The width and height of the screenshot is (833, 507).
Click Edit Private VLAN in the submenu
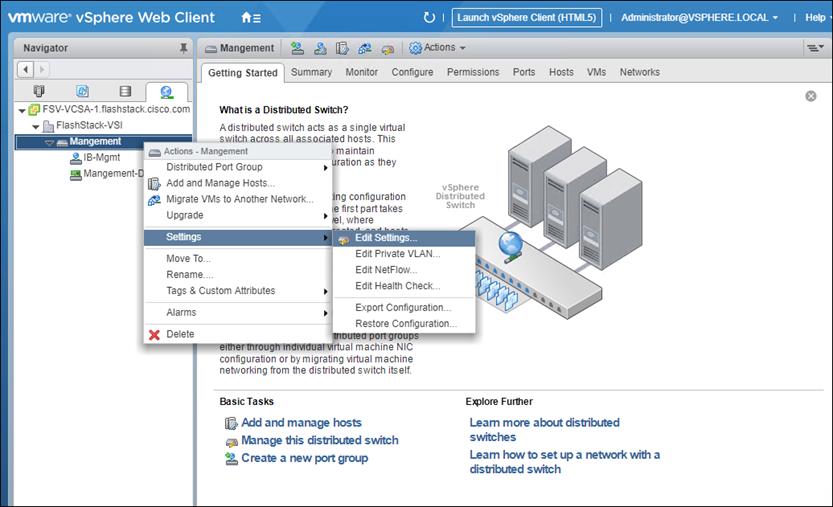click(x=404, y=254)
